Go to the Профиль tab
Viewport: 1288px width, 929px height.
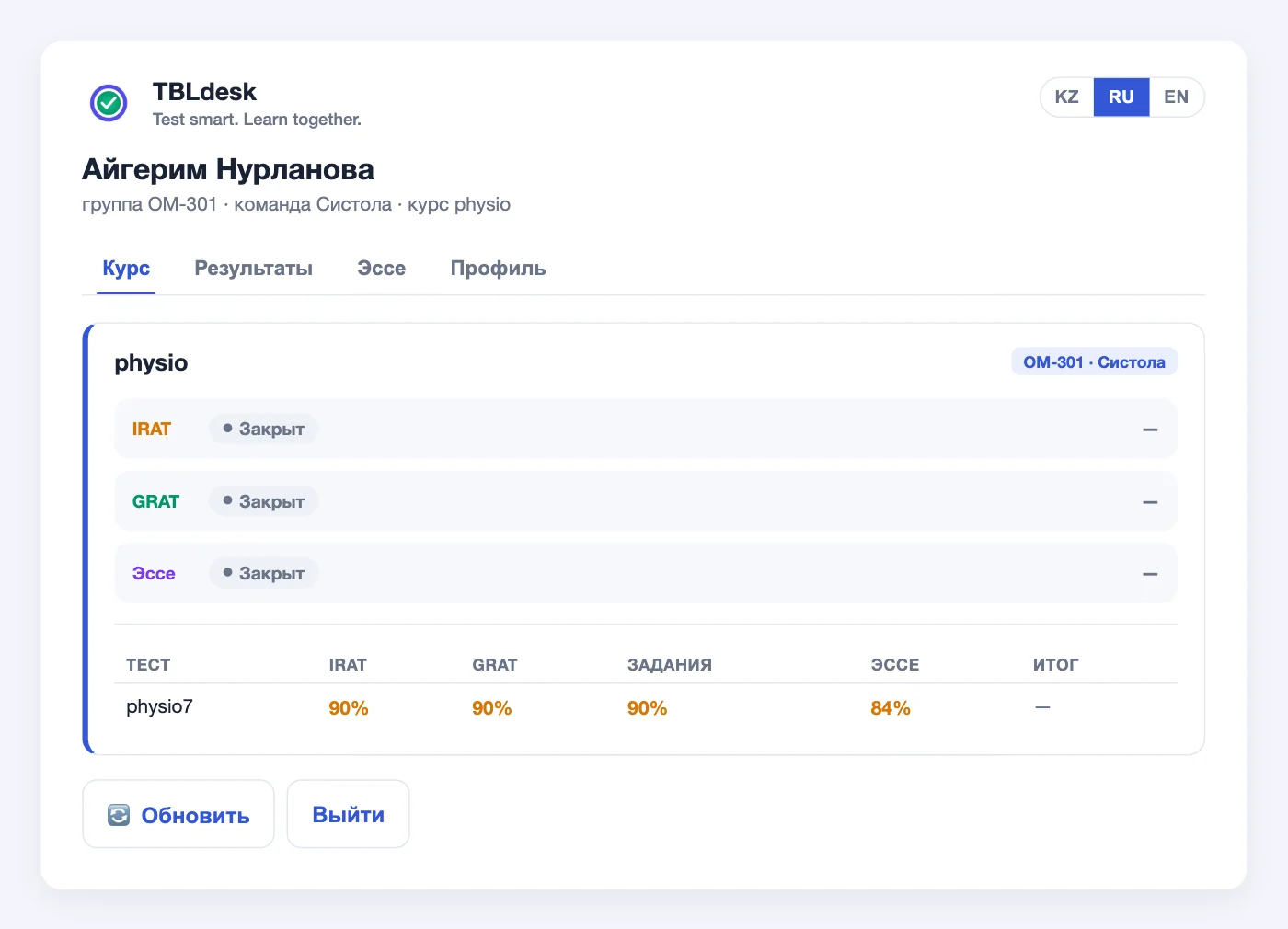499,269
